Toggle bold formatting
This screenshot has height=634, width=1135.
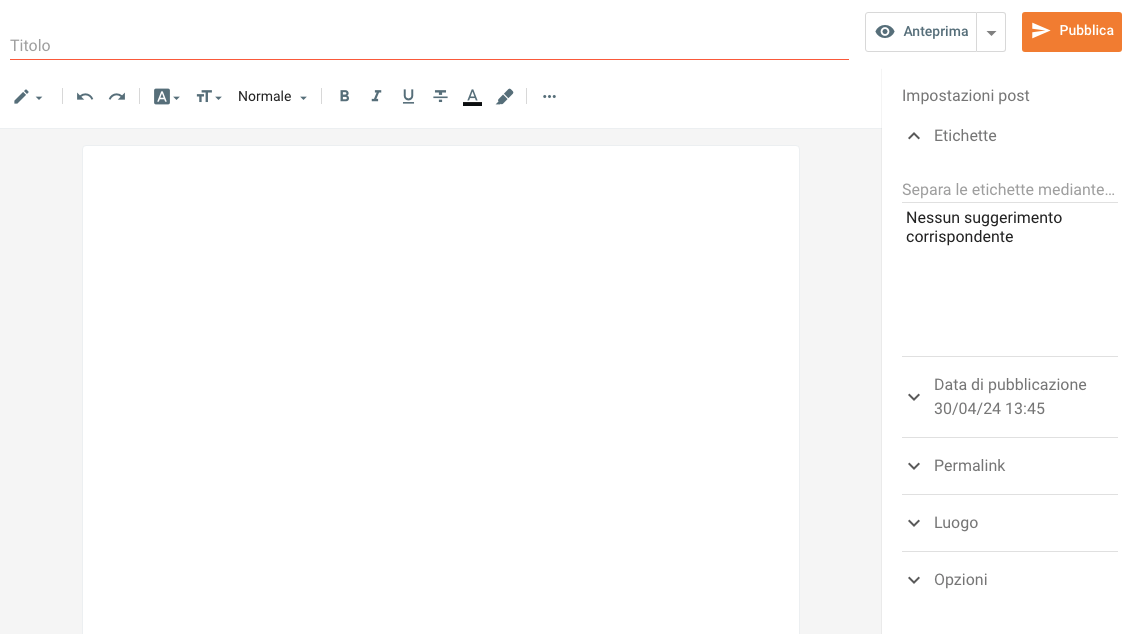point(345,96)
